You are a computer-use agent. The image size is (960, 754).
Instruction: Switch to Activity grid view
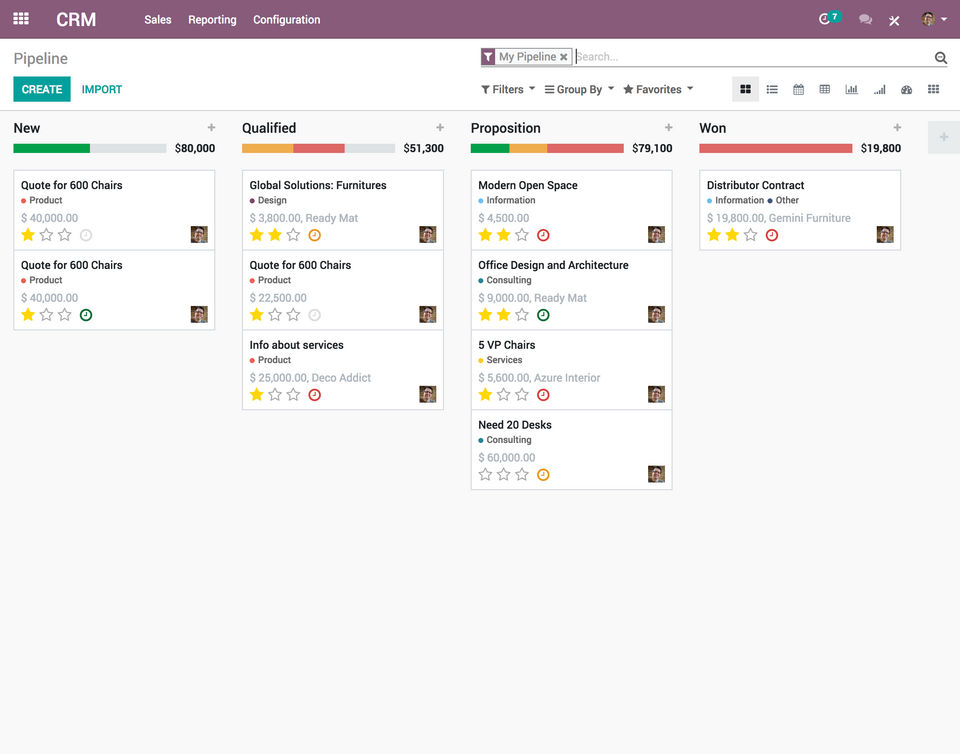933,89
